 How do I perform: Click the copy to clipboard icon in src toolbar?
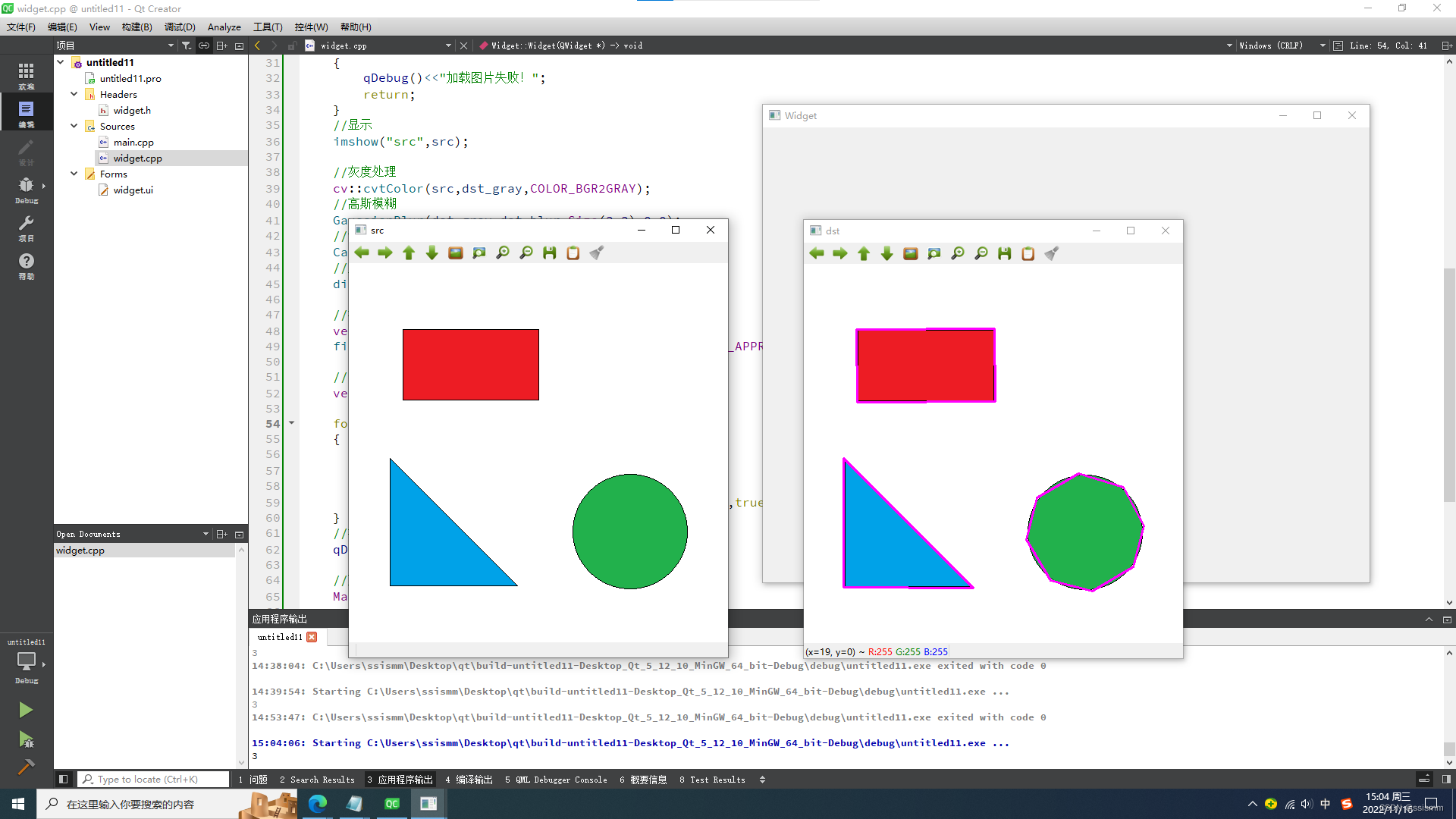click(573, 253)
